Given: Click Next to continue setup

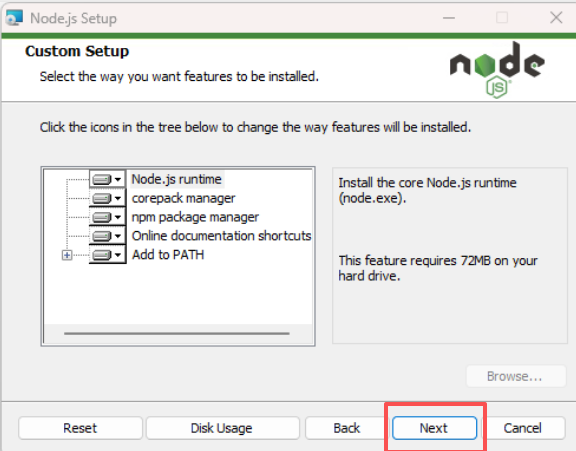Looking at the screenshot, I should click(434, 428).
